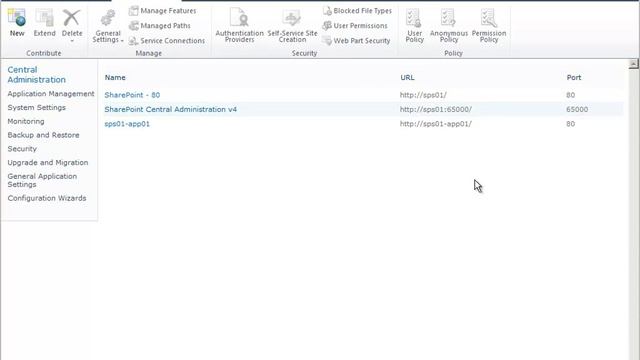Click the Manage Features label
The height and width of the screenshot is (360, 640).
(x=168, y=11)
